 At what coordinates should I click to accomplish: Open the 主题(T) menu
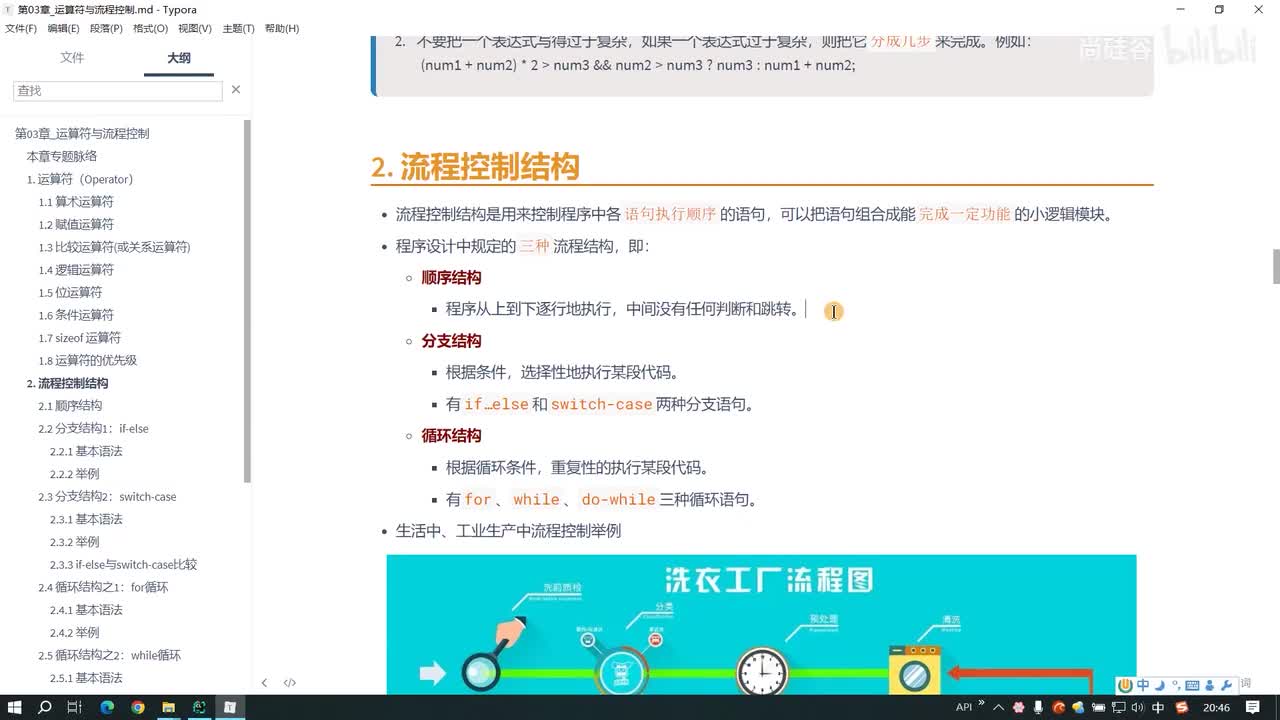(x=238, y=28)
